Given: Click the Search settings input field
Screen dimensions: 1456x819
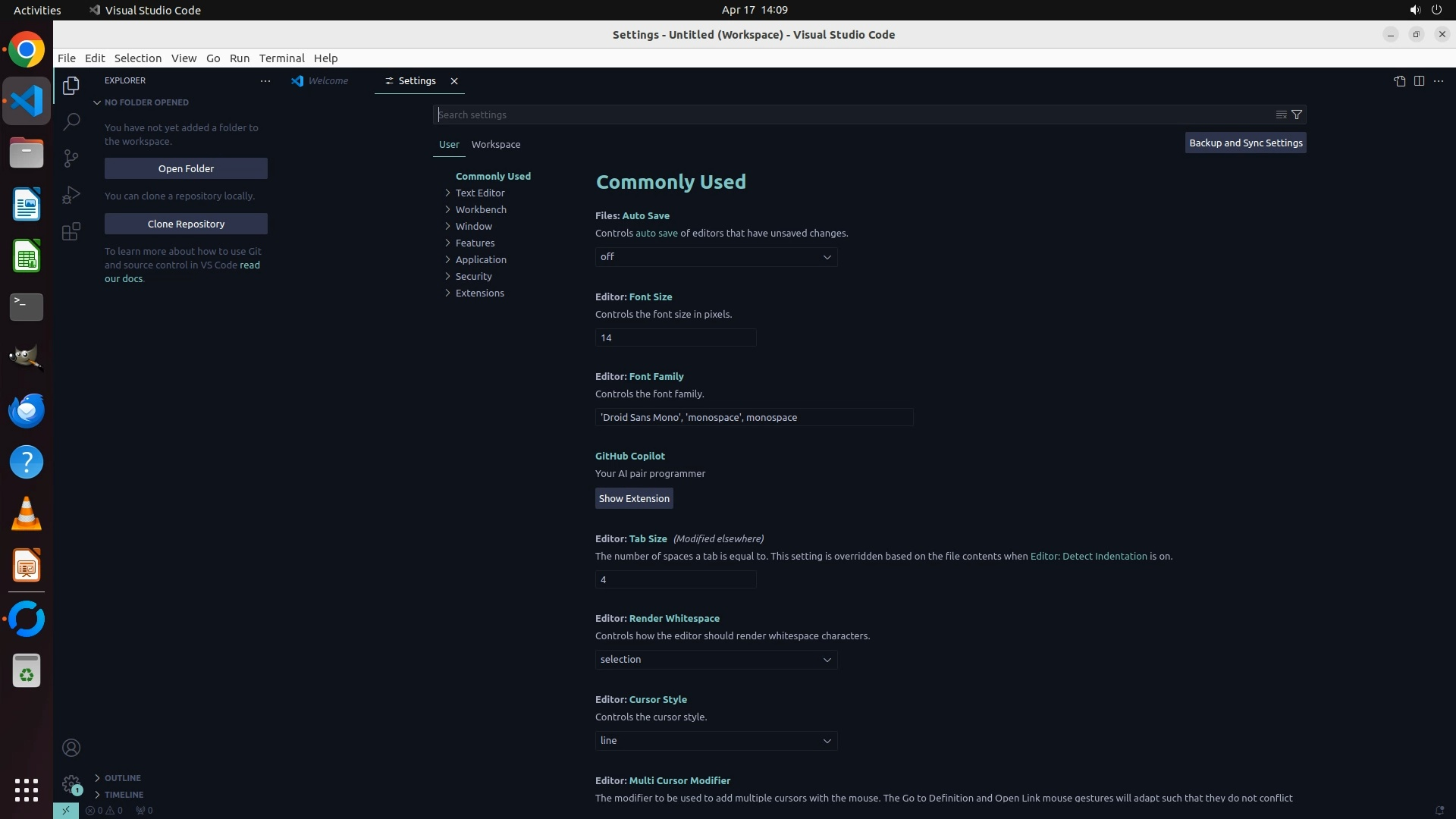Looking at the screenshot, I should pos(849,115).
